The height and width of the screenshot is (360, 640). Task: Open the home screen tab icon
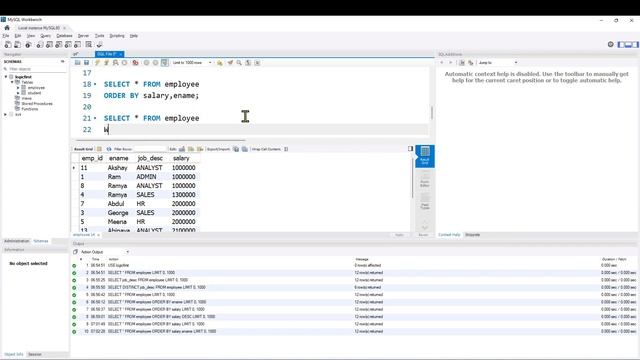click(x=7, y=28)
